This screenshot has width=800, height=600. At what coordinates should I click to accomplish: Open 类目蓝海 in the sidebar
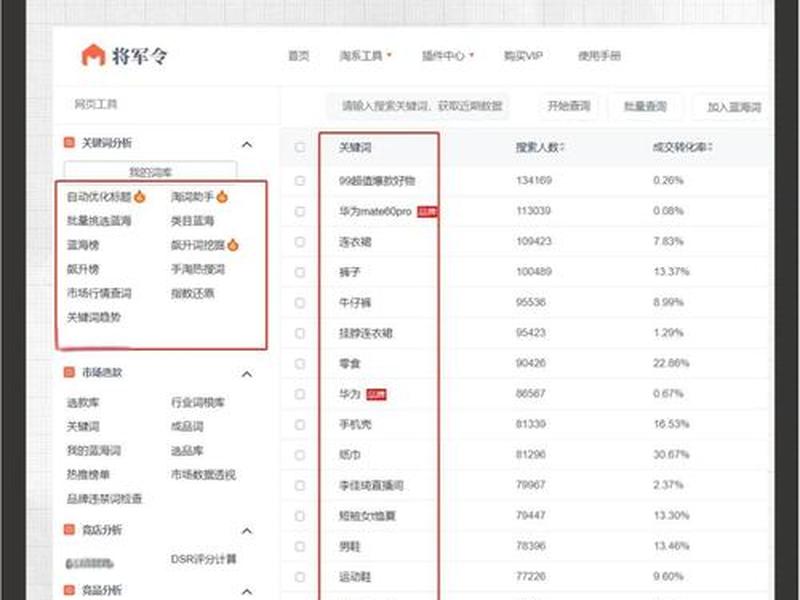pyautogui.click(x=192, y=220)
